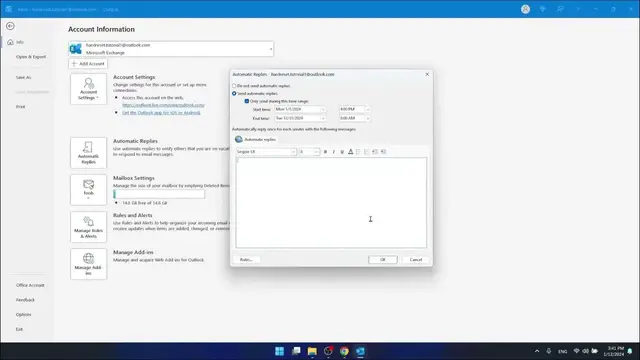Click Cancel in Automatic Replies dialog

click(416, 260)
